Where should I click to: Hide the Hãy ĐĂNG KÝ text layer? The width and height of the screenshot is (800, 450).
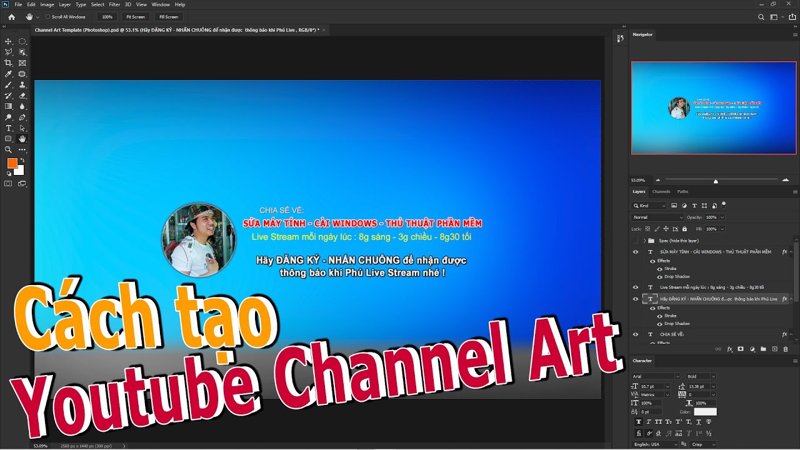click(636, 299)
